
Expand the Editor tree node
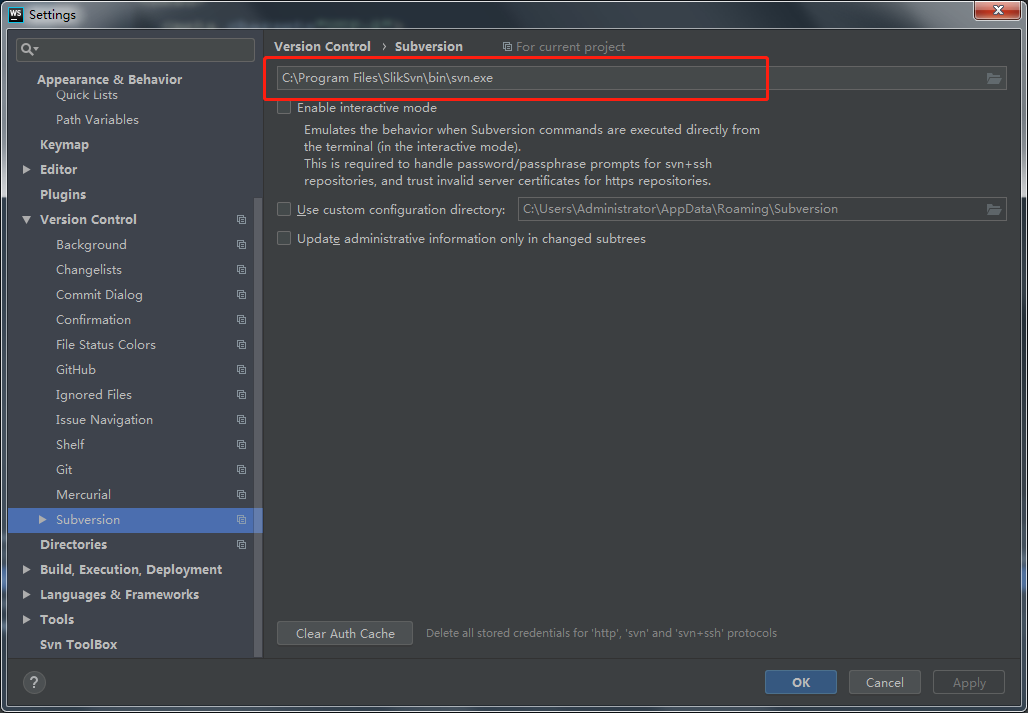point(26,169)
